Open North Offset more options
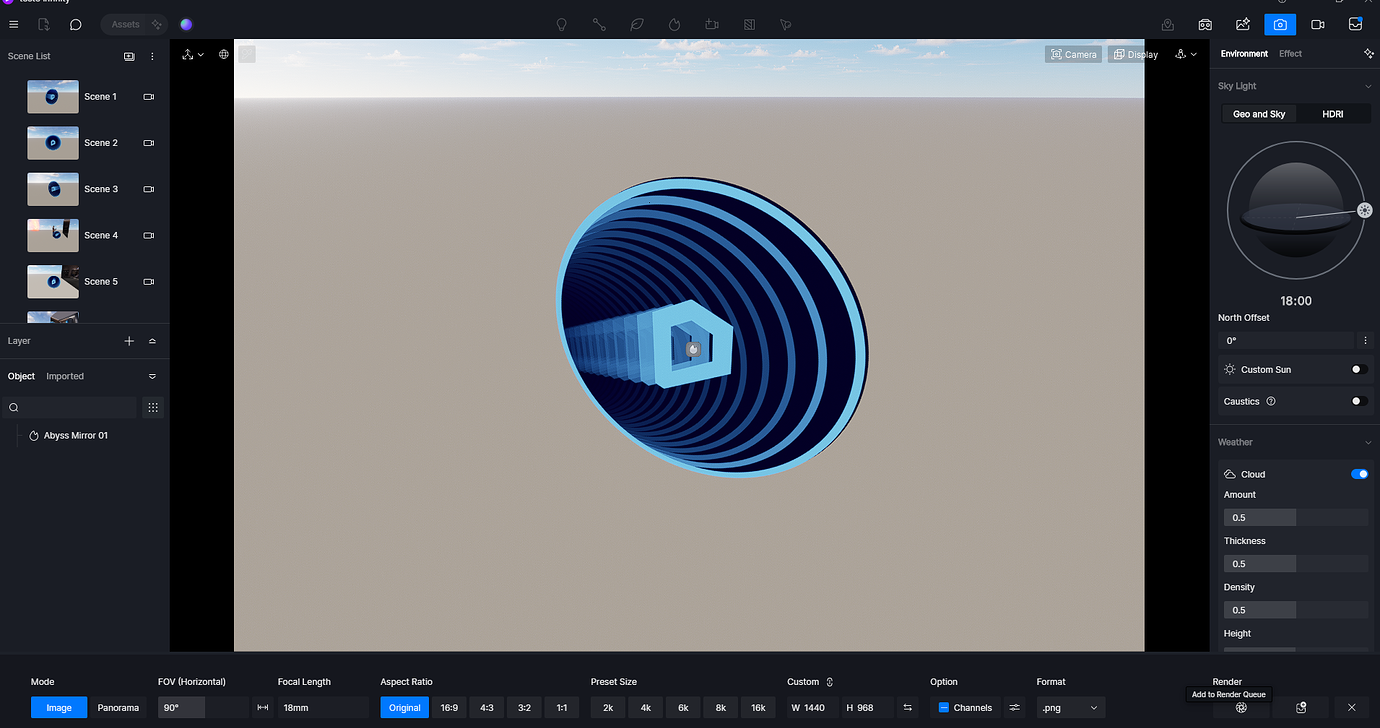This screenshot has height=728, width=1380. [1365, 341]
